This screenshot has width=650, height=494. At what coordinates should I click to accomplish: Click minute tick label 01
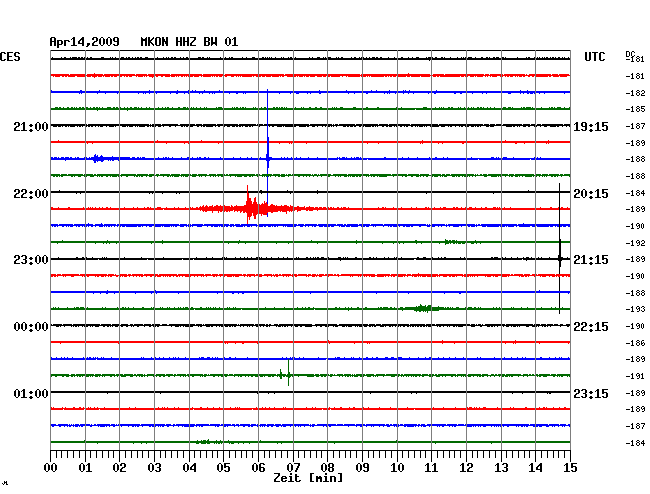[x=85, y=468]
